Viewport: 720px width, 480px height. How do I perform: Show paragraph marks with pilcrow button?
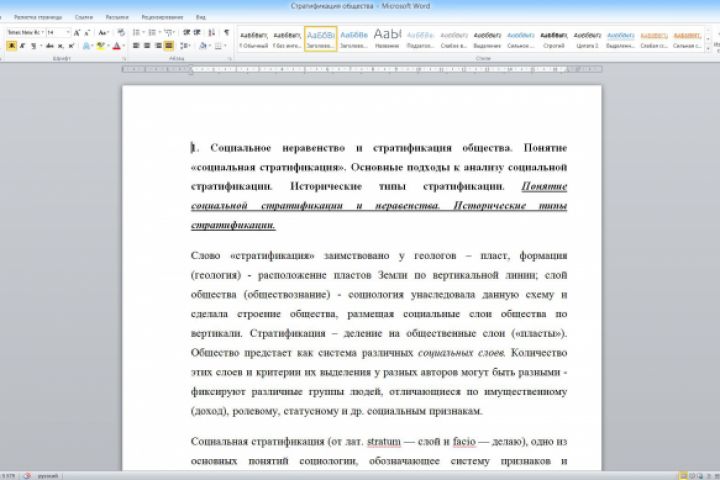pyautogui.click(x=226, y=33)
